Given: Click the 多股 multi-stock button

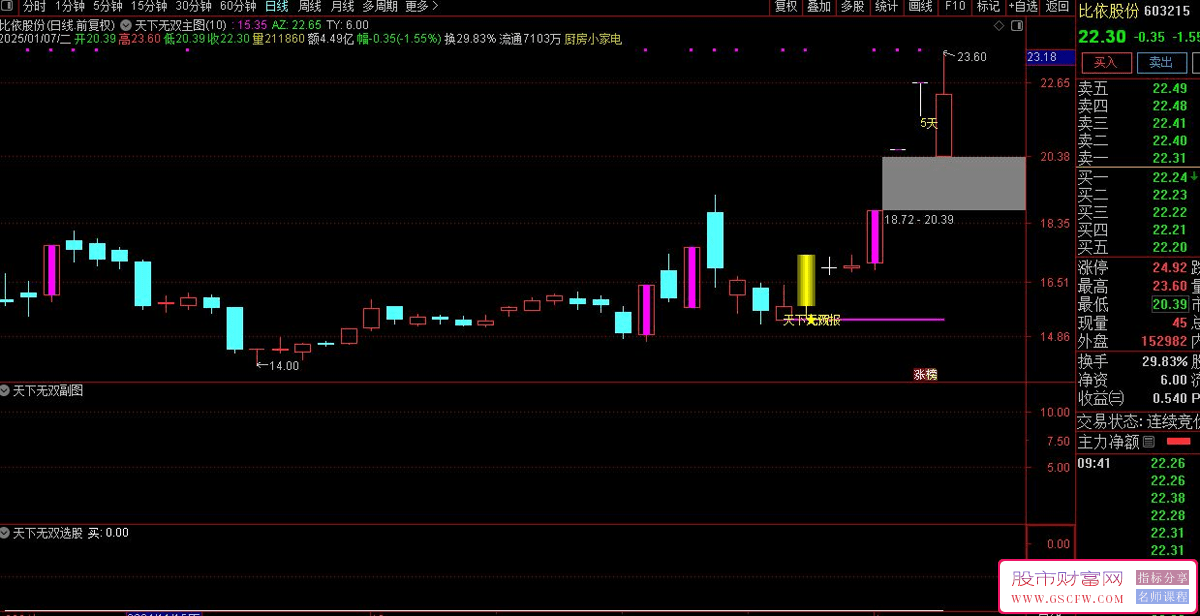Looking at the screenshot, I should pyautogui.click(x=852, y=6).
